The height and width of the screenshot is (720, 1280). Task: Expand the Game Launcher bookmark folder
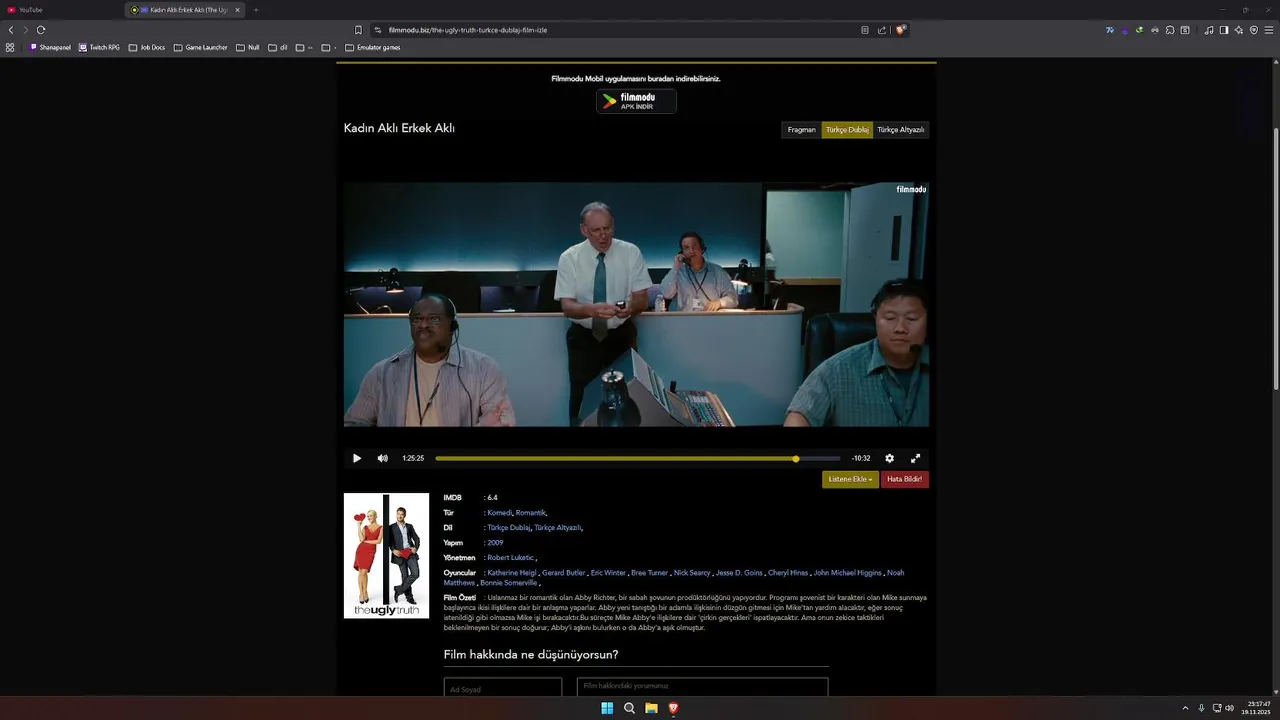point(201,47)
